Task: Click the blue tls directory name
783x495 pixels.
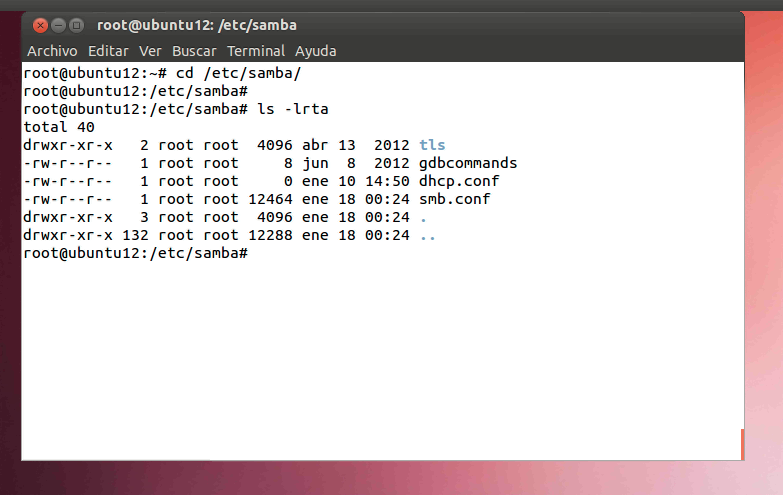Action: click(432, 145)
